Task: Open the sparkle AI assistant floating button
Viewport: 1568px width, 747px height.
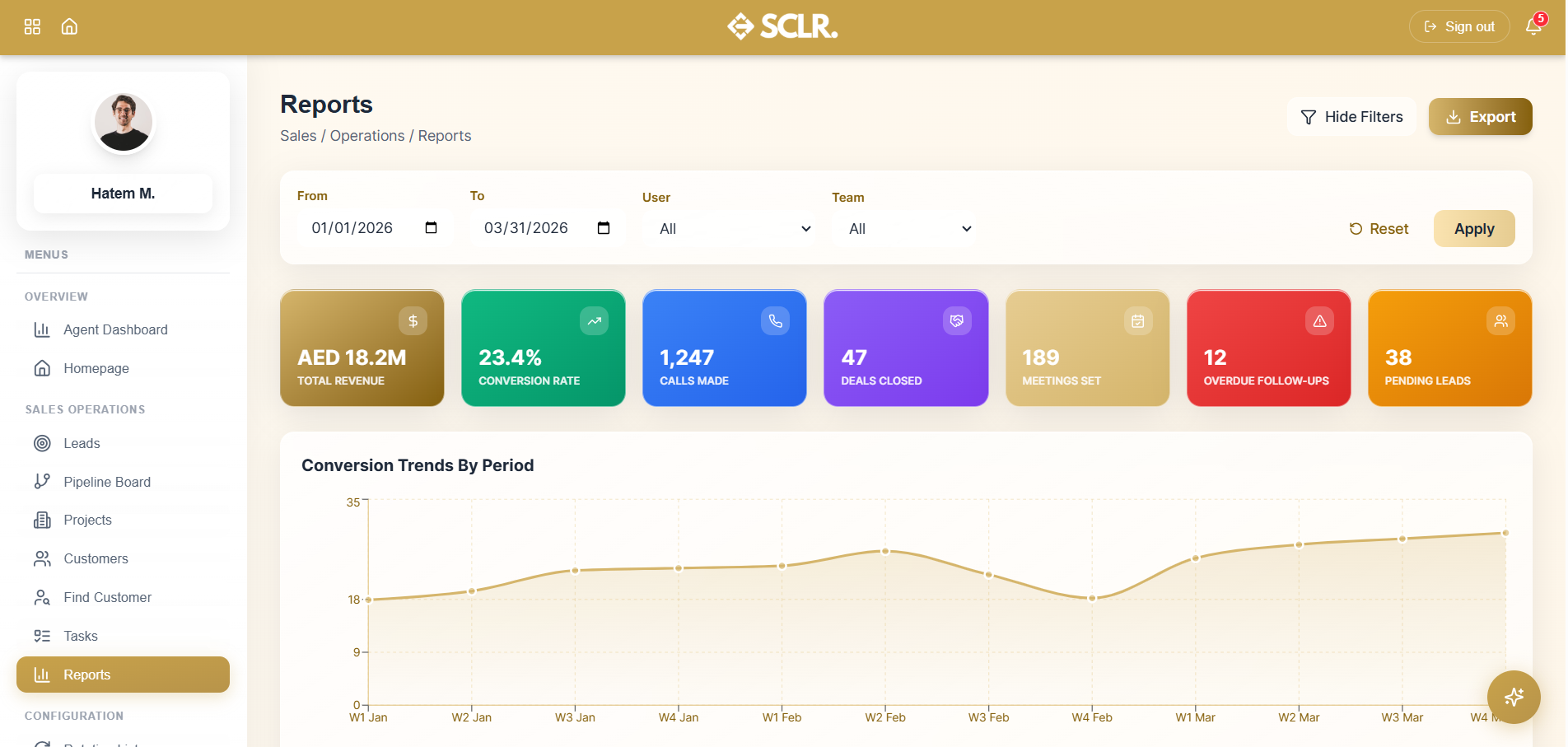Action: tap(1514, 698)
